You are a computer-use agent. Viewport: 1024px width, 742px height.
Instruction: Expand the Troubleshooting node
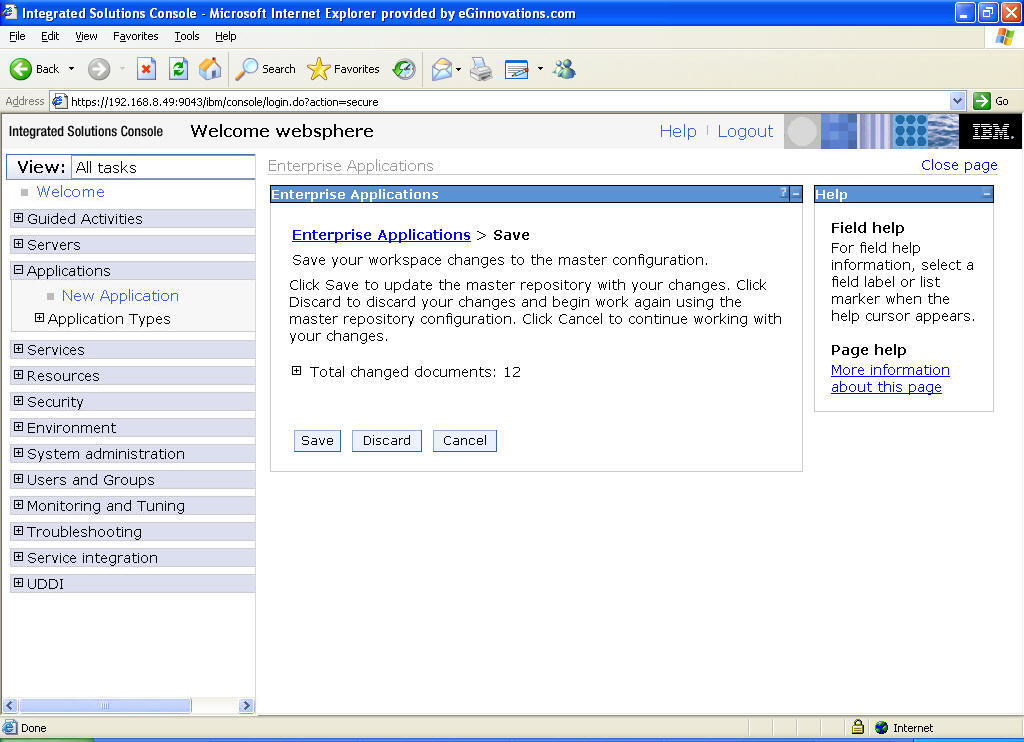click(x=18, y=530)
